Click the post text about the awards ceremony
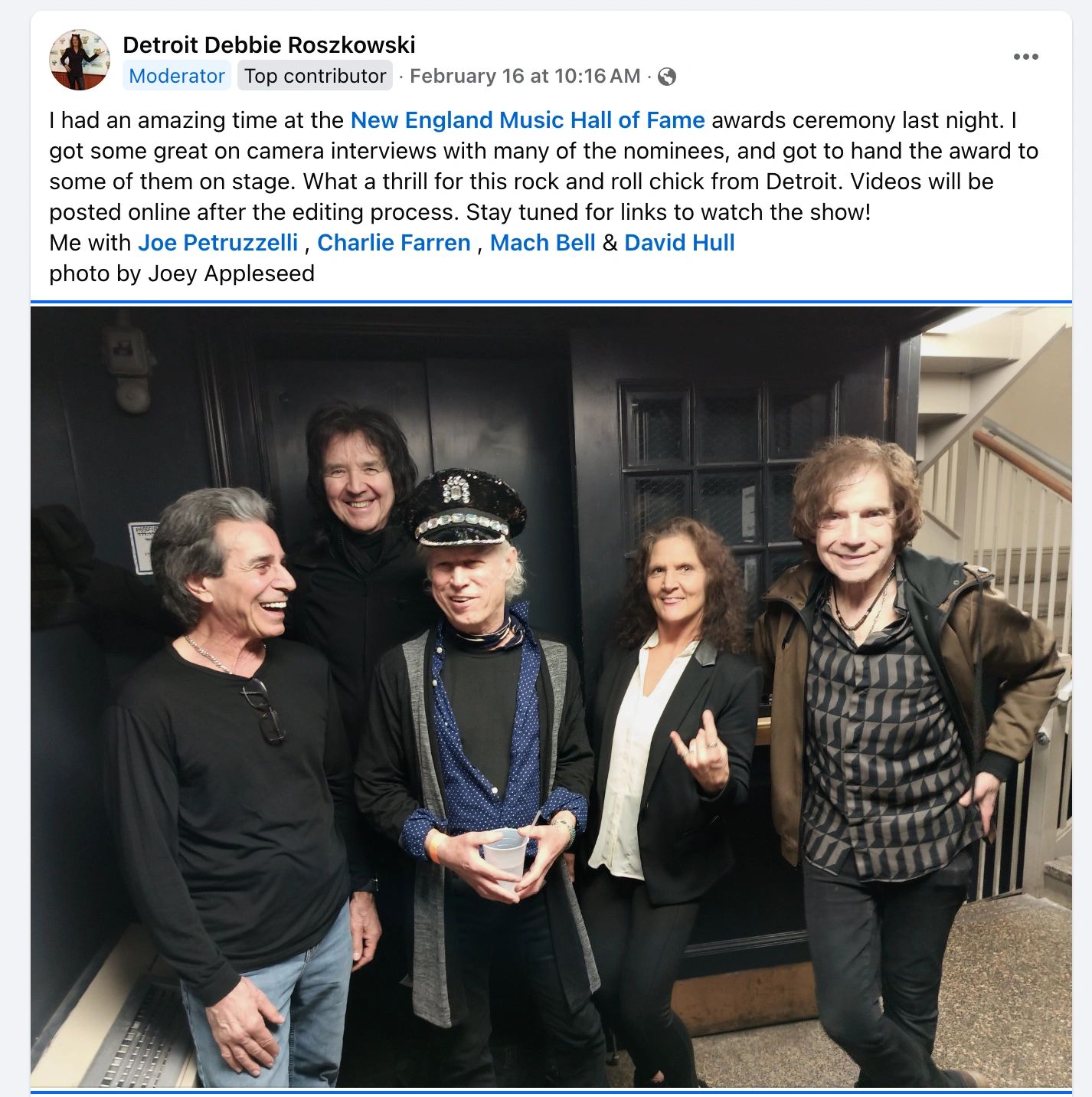The width and height of the screenshot is (1092, 1097). 544,166
